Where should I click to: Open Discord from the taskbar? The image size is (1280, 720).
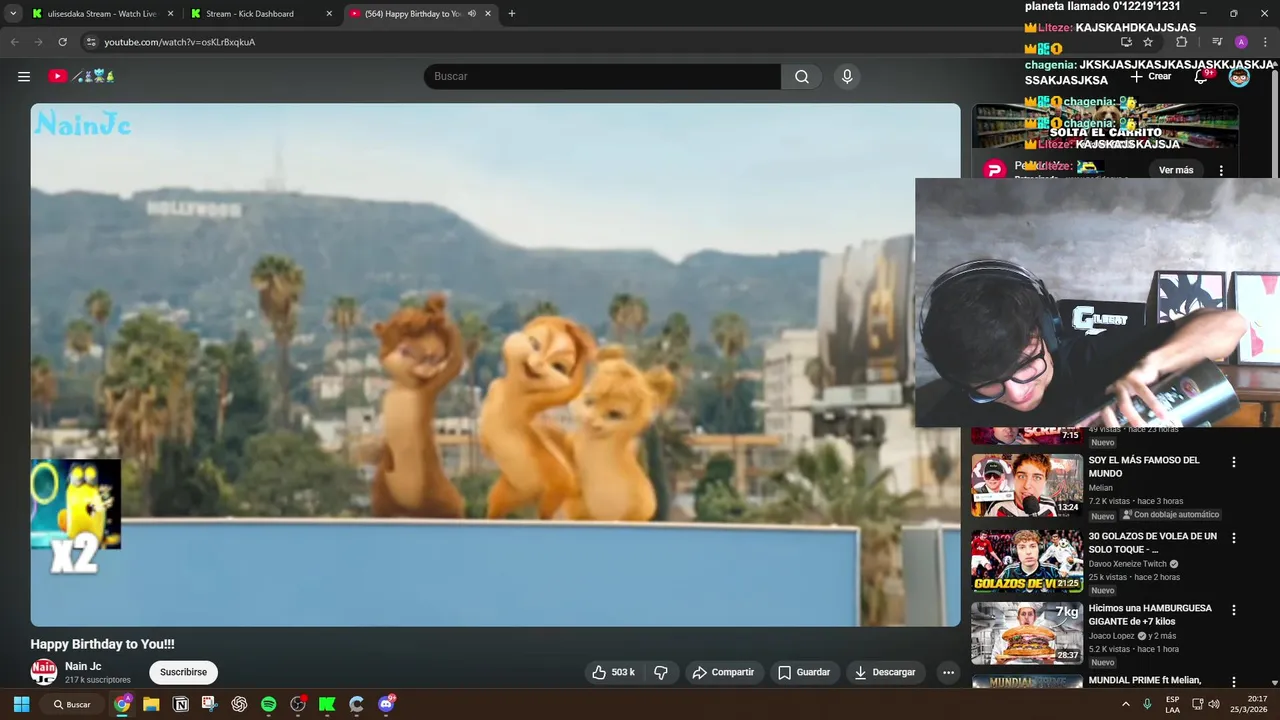pos(386,704)
